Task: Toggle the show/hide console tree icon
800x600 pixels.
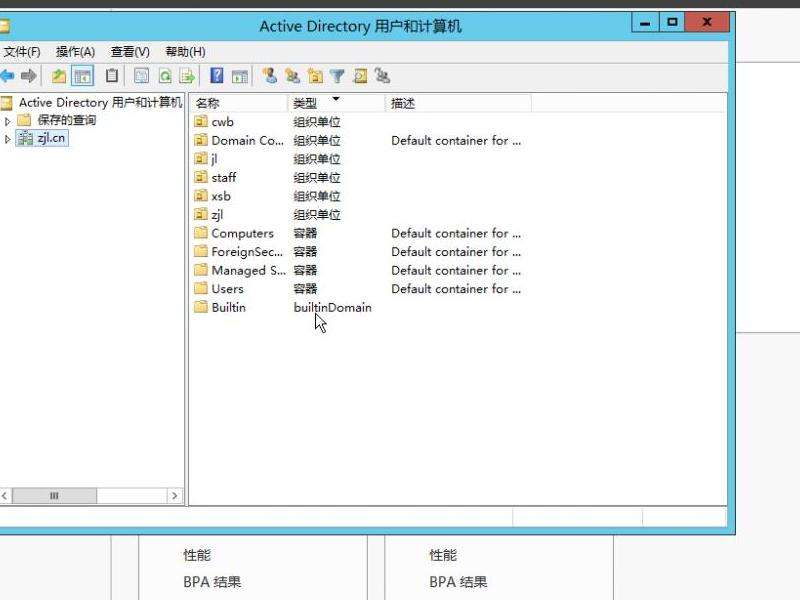Action: (x=83, y=77)
